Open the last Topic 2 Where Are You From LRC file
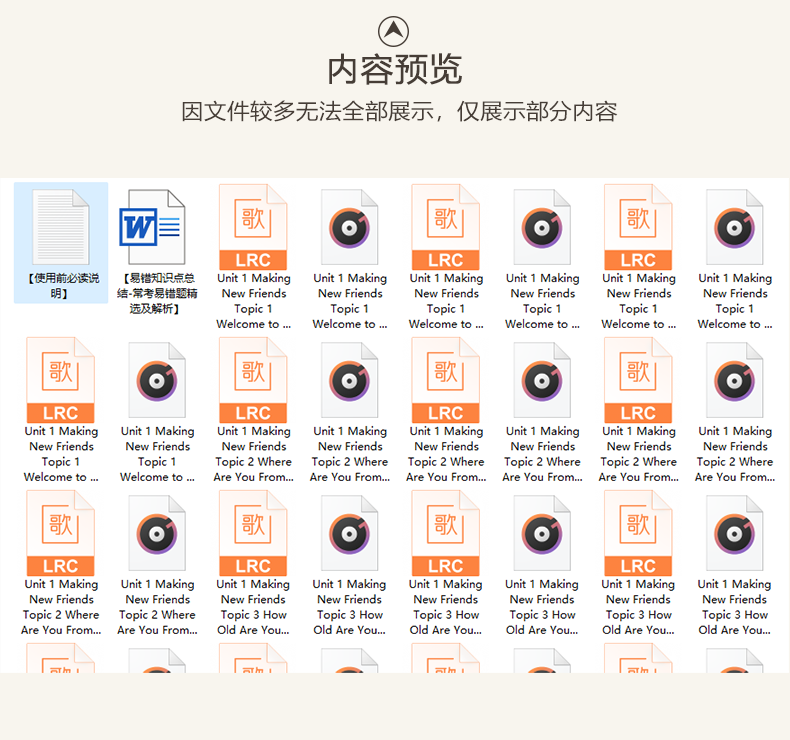This screenshot has height=740, width=790. tap(60, 563)
